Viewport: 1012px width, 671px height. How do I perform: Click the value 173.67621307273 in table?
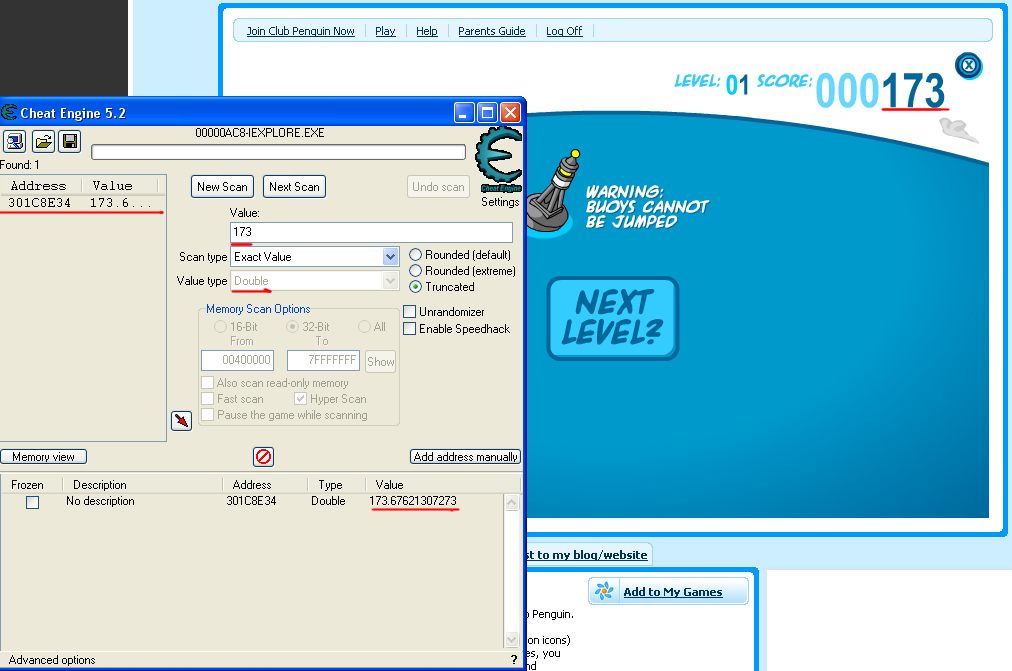[x=412, y=501]
